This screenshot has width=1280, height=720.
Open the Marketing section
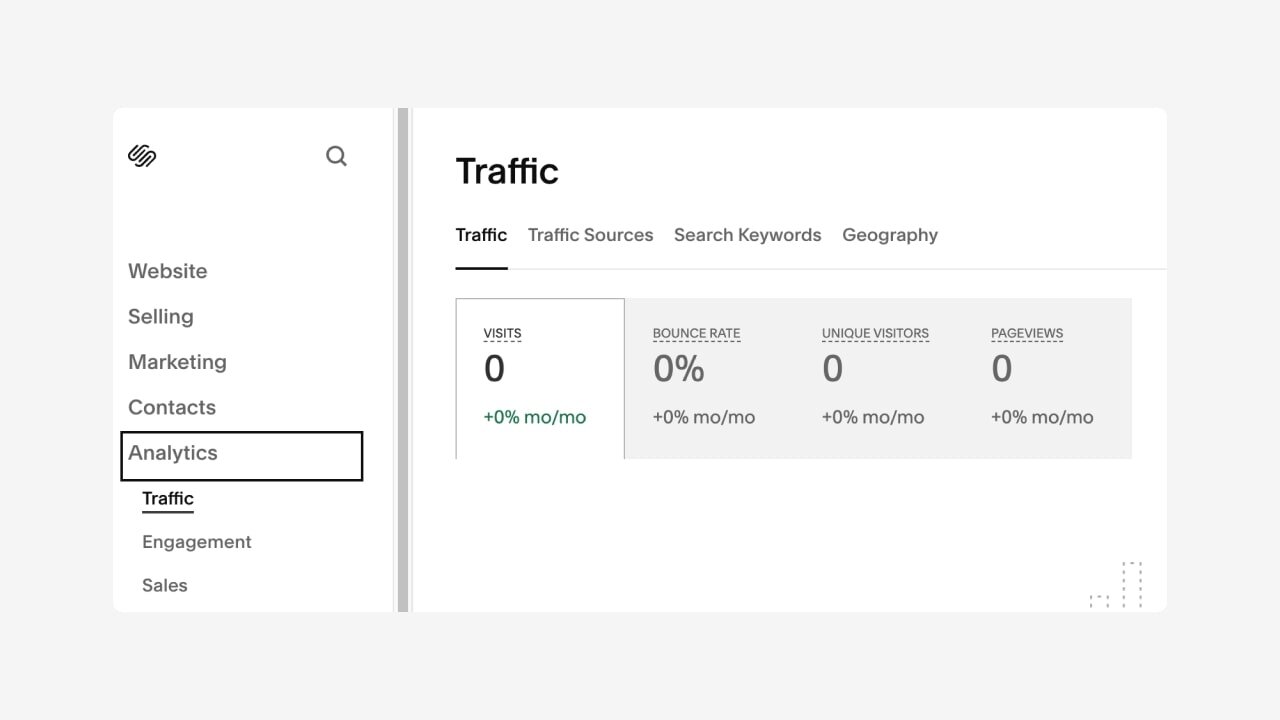177,362
